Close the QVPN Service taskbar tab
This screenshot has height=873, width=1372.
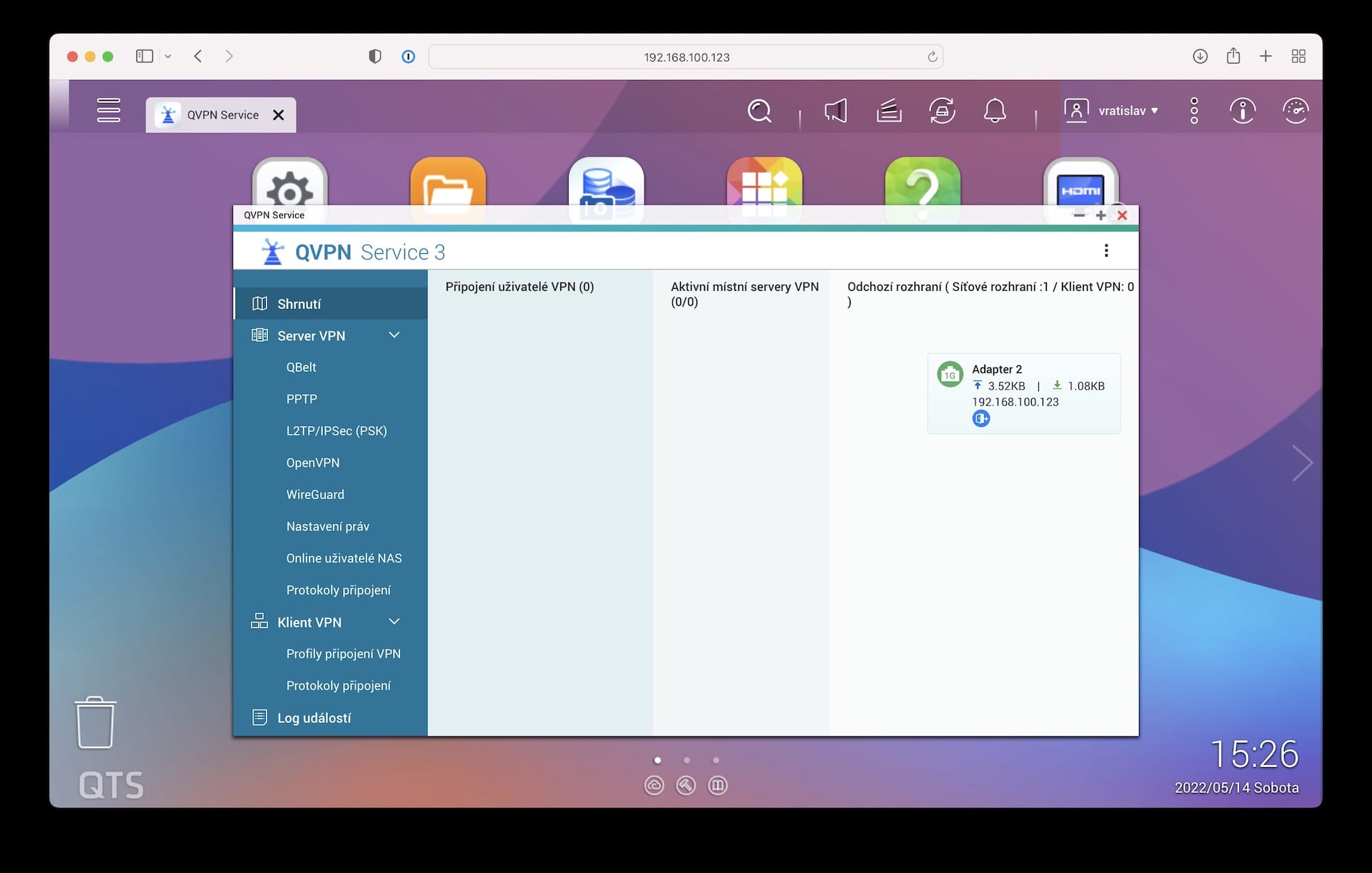tap(279, 115)
